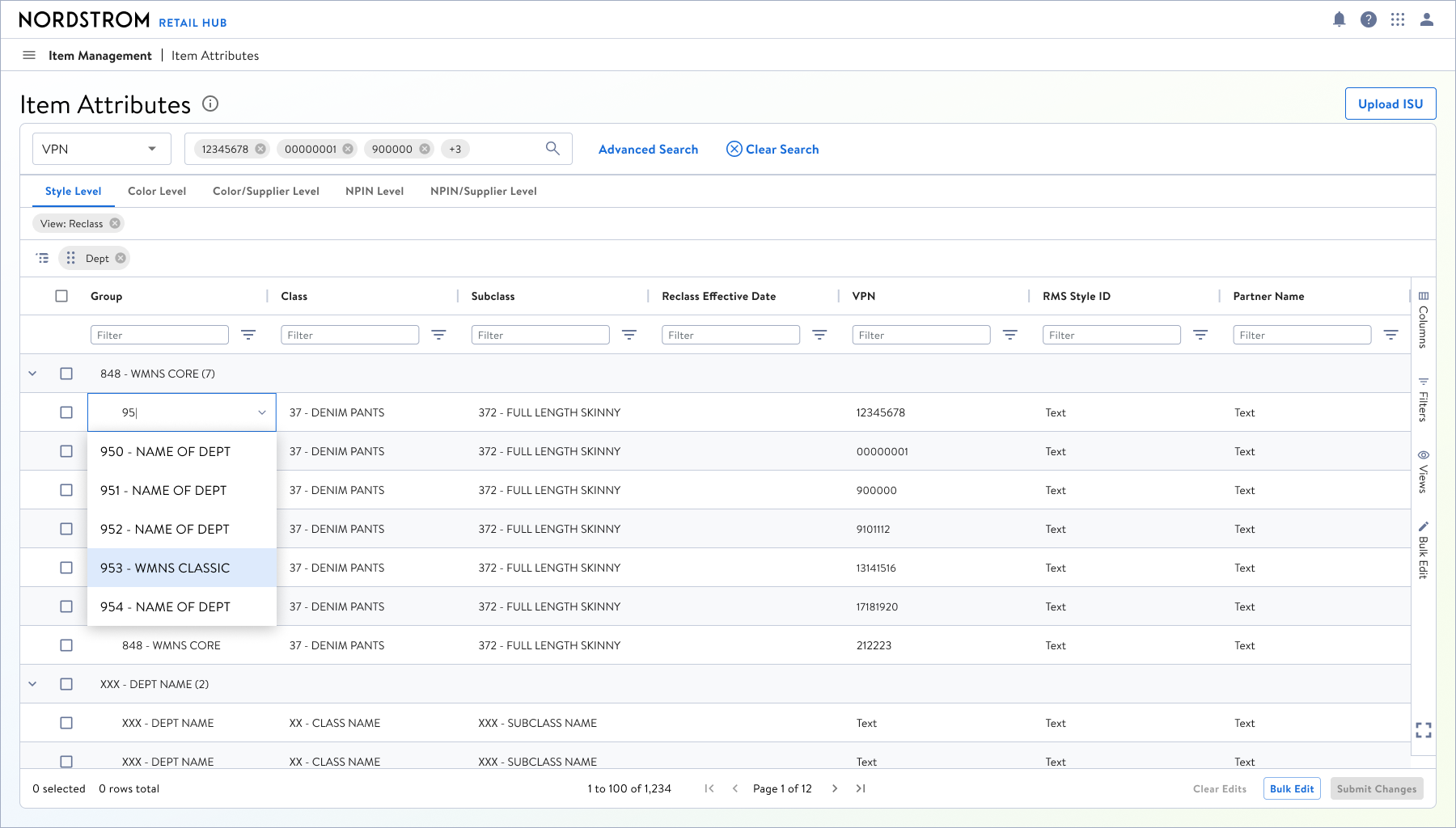Click the Group column filter input
This screenshot has height=828, width=1456.
click(x=159, y=335)
